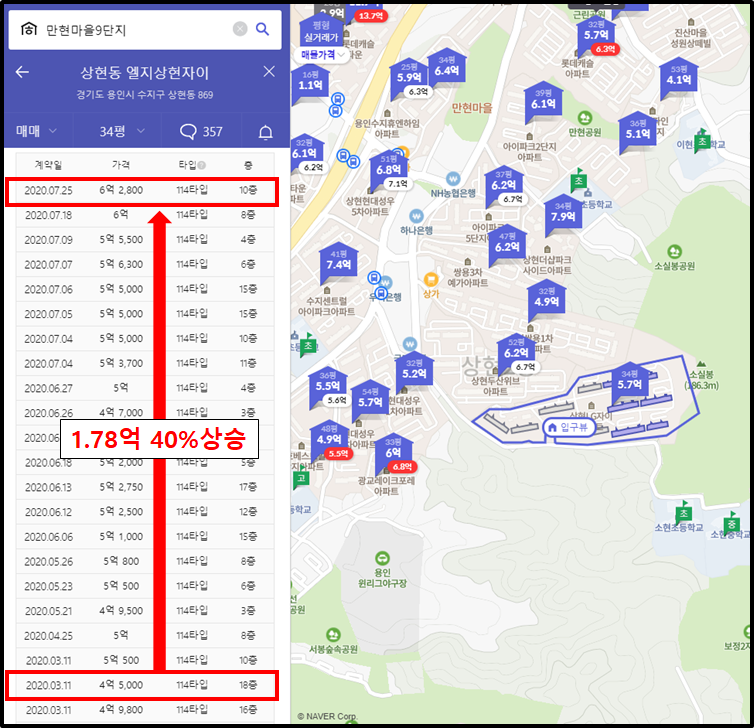Click the 소실봉공원 park icon
Viewport: 754px width, 728px height.
(674, 251)
